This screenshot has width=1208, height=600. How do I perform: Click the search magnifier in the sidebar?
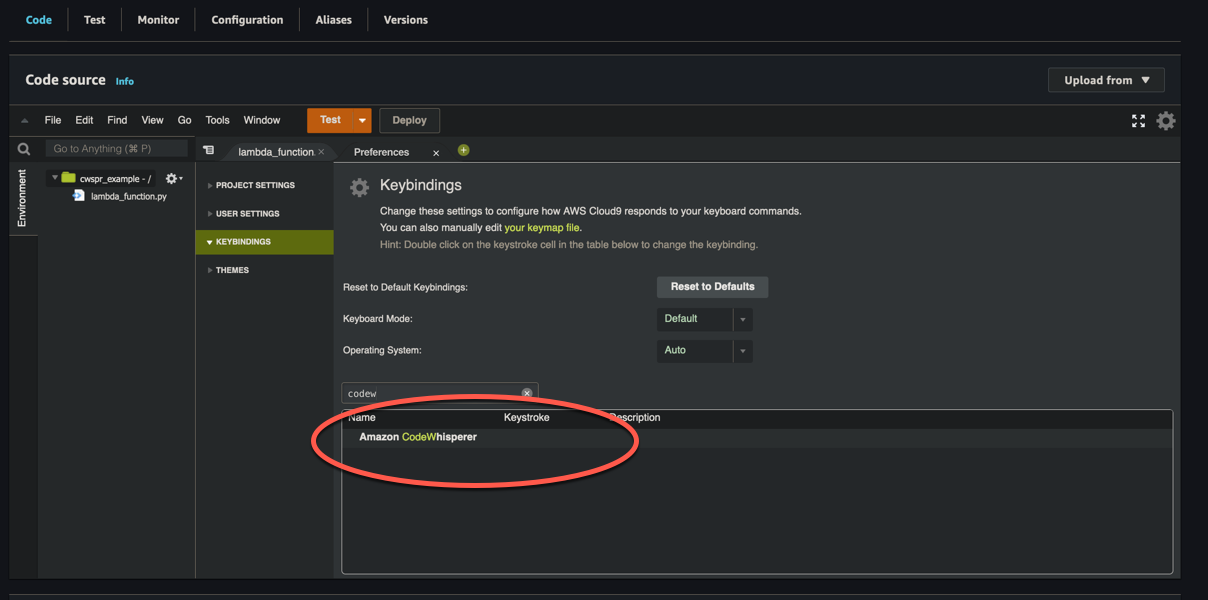tap(24, 147)
